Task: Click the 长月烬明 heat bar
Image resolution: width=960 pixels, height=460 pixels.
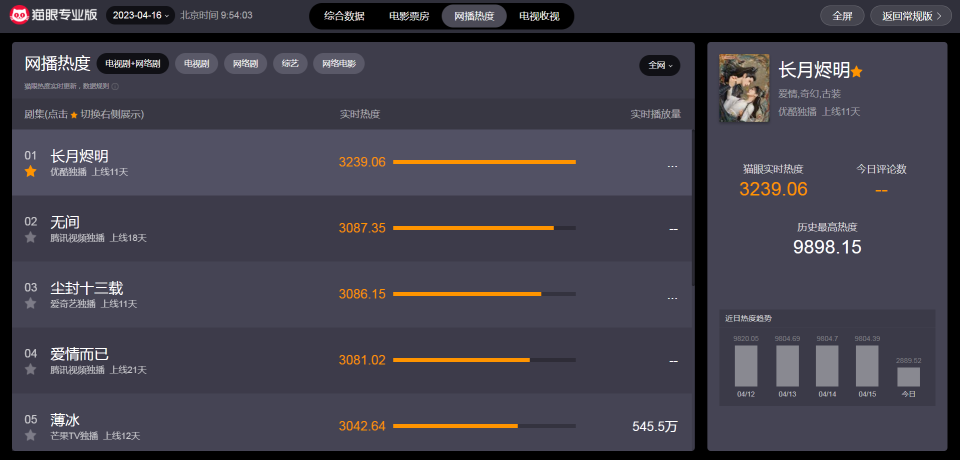Action: point(484,162)
